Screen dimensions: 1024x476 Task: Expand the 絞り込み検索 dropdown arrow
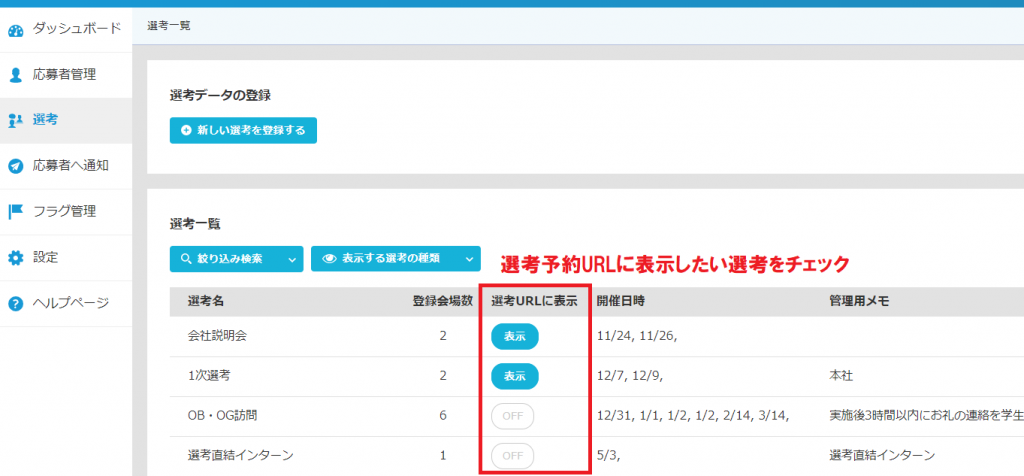coord(292,259)
